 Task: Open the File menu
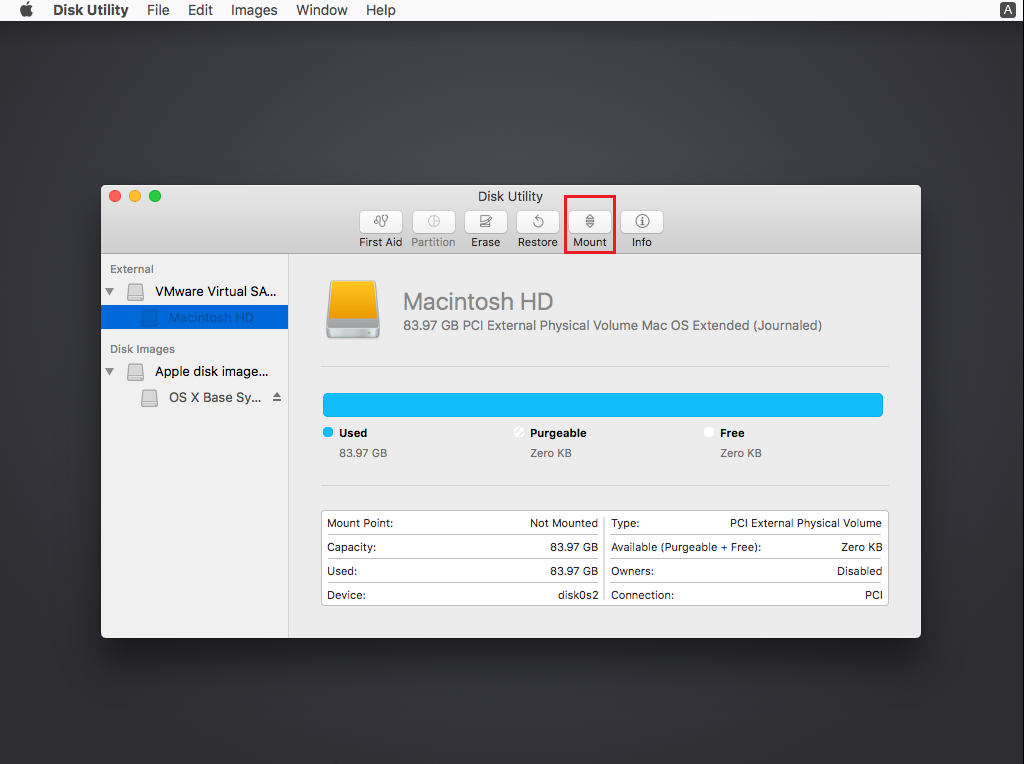tap(158, 10)
